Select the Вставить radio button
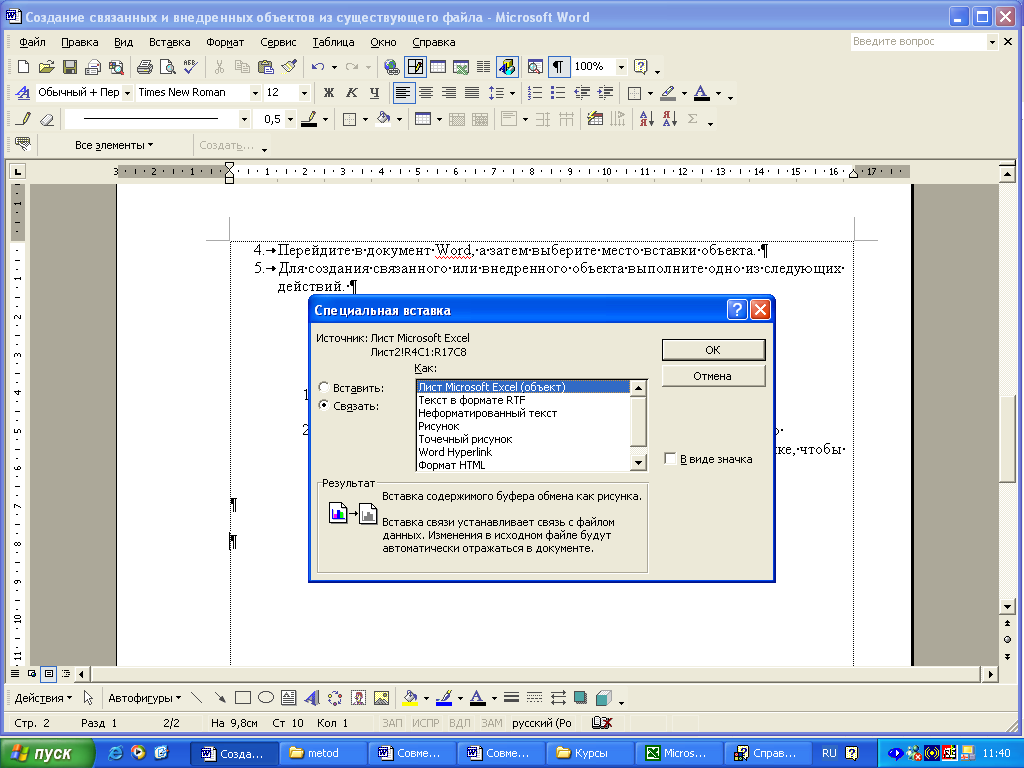Screen dimensions: 1024x768 tap(323, 387)
